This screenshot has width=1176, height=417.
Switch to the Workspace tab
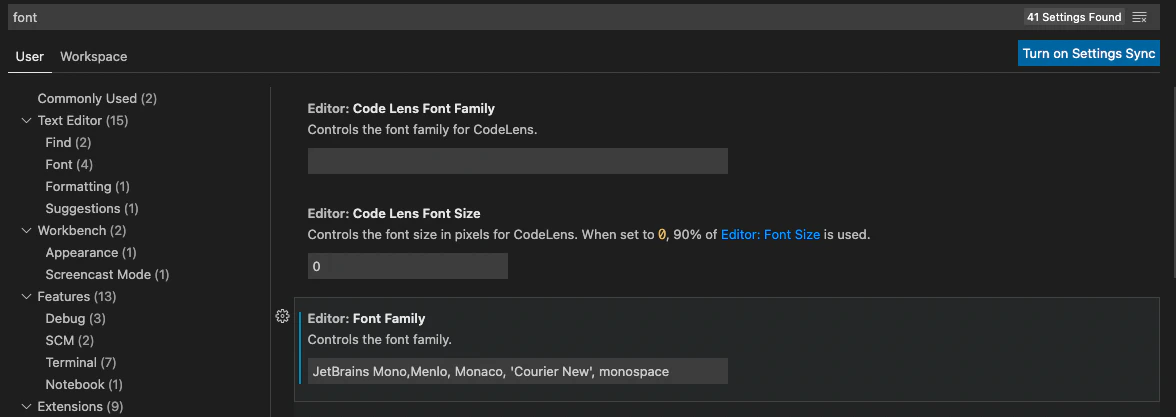coord(93,56)
